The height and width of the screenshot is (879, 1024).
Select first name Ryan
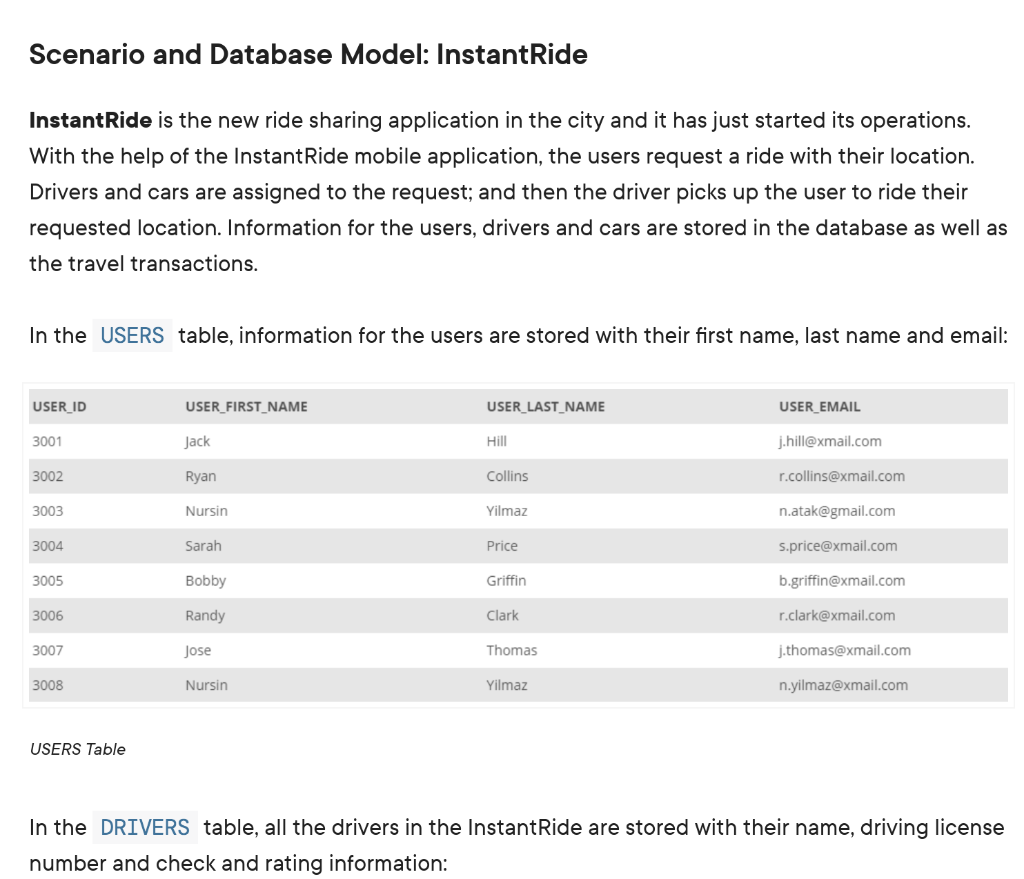[x=200, y=476]
